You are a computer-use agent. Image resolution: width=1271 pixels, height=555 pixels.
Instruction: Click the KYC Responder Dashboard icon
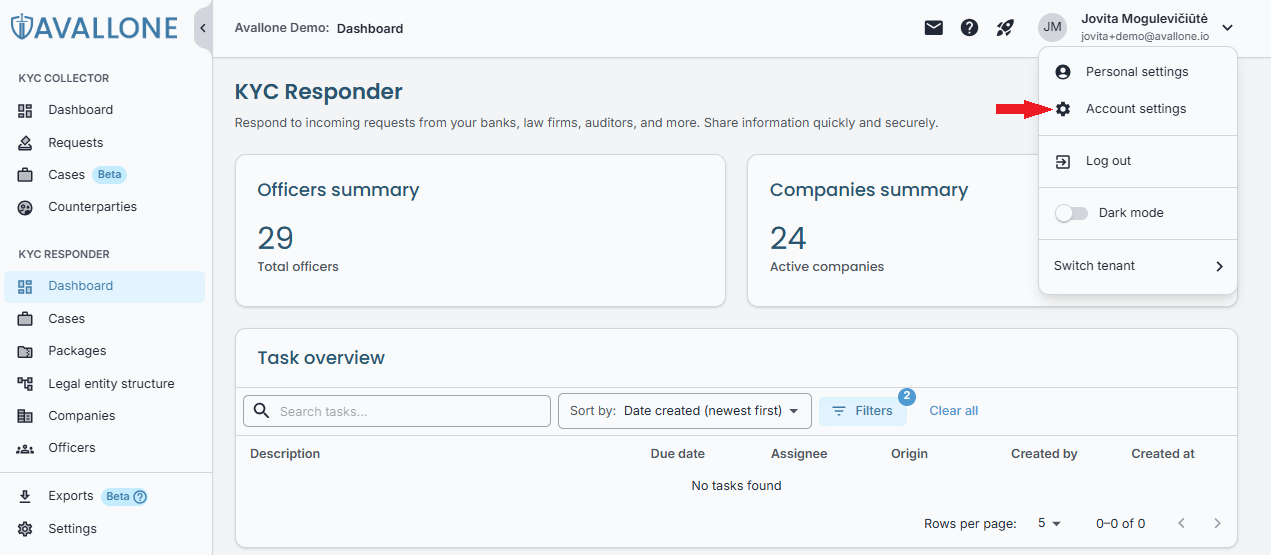(x=26, y=286)
